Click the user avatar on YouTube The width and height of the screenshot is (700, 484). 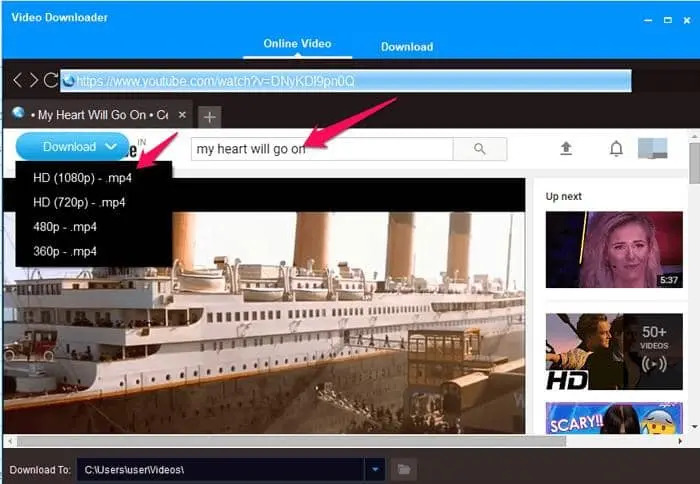click(653, 148)
